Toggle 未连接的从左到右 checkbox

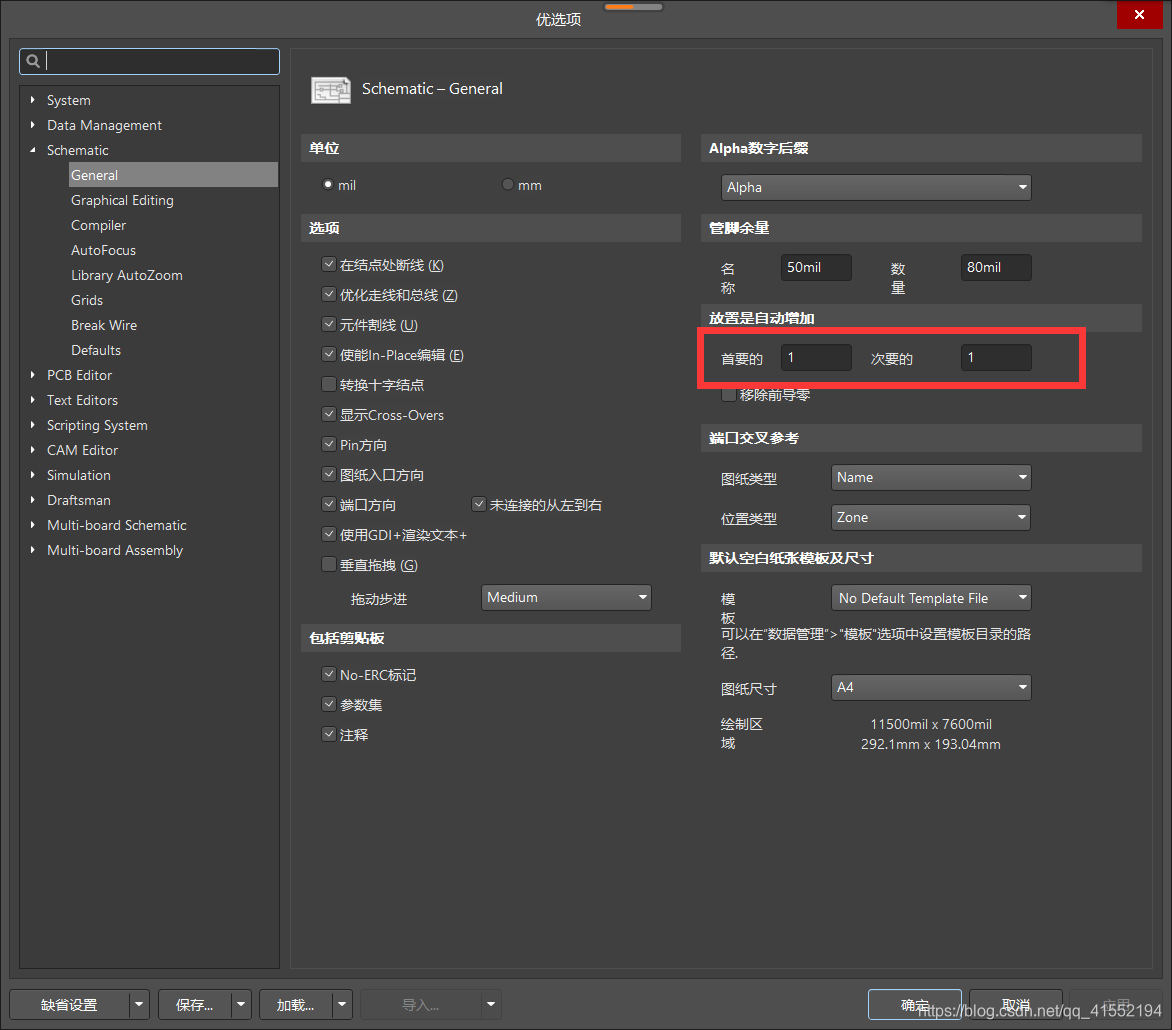pos(478,504)
